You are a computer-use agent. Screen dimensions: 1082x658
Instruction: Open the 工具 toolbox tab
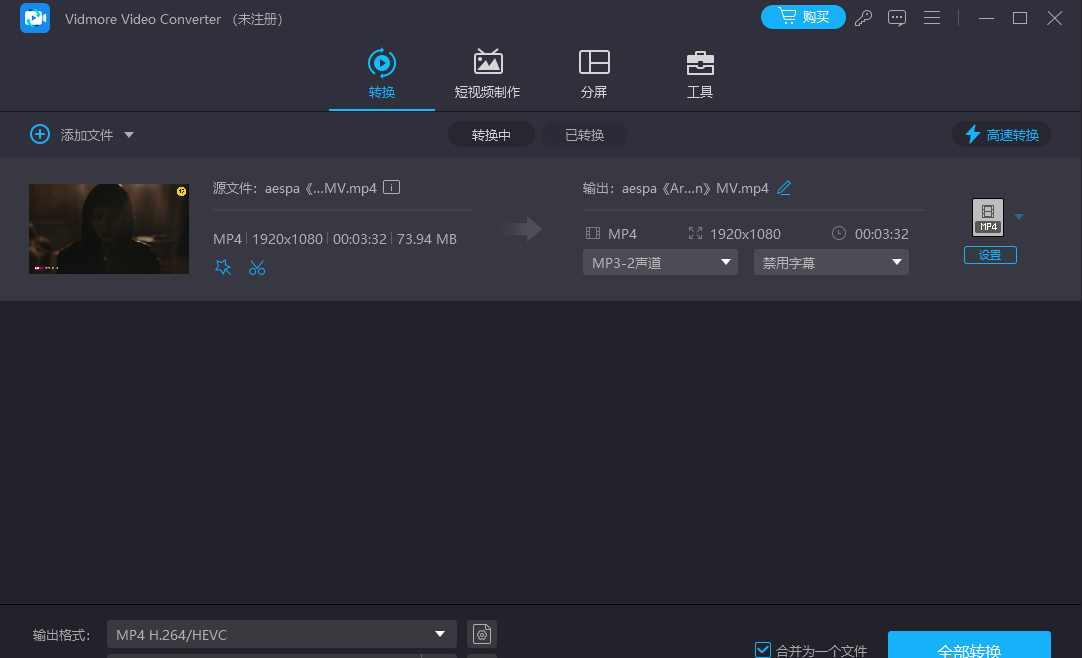[700, 73]
